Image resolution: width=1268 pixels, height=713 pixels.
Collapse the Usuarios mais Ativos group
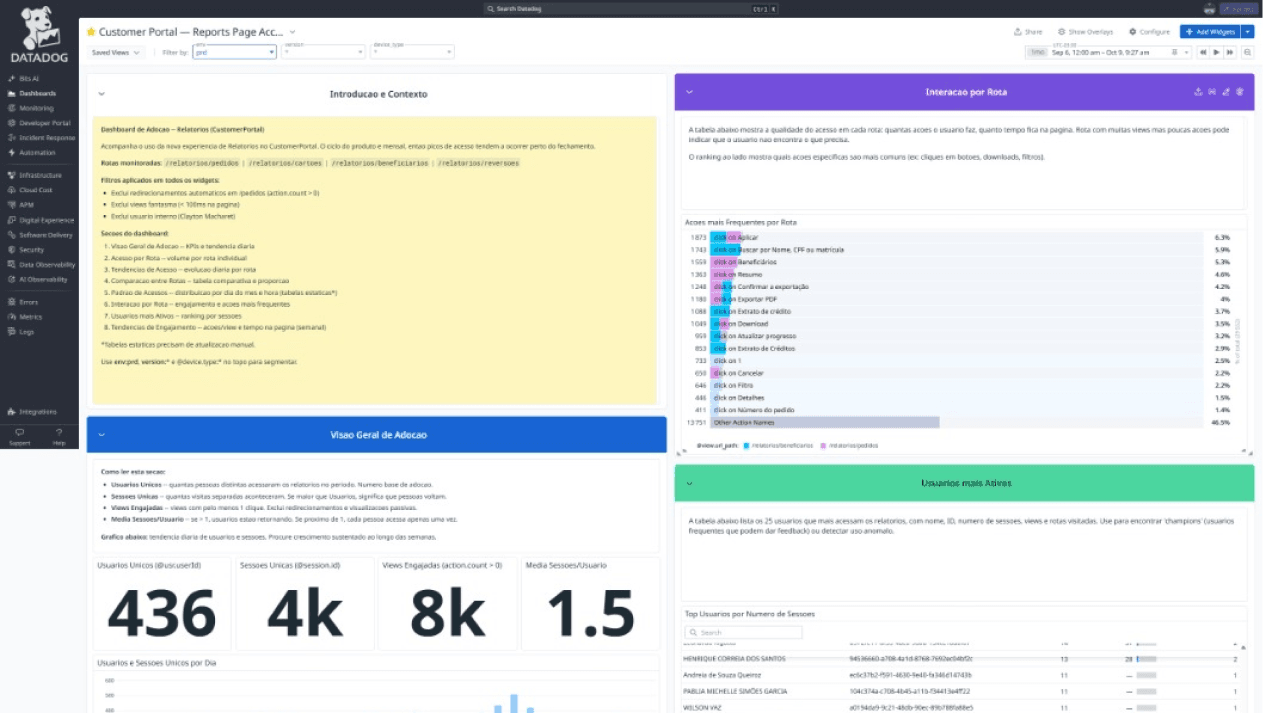click(x=689, y=483)
